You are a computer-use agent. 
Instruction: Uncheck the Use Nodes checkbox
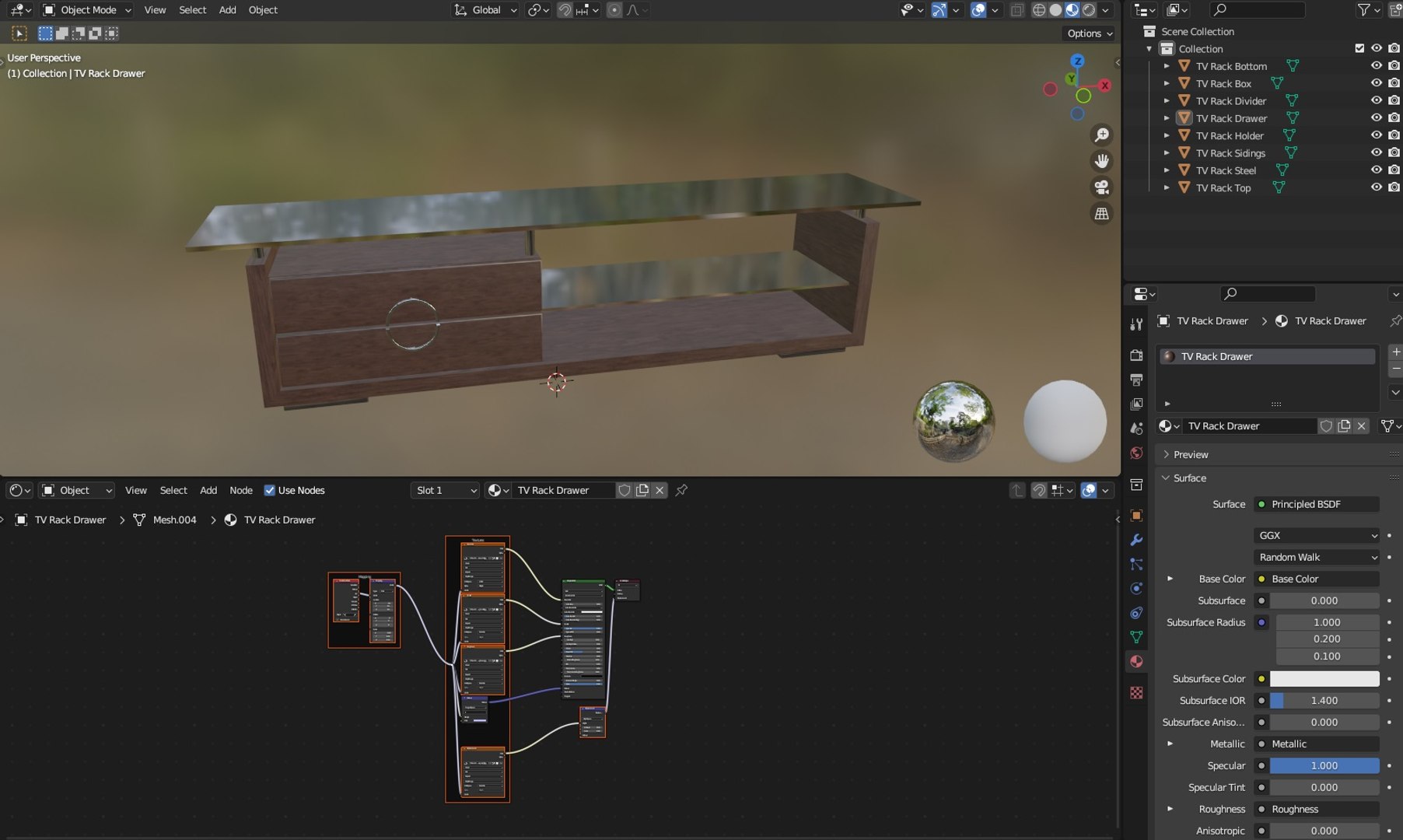270,490
